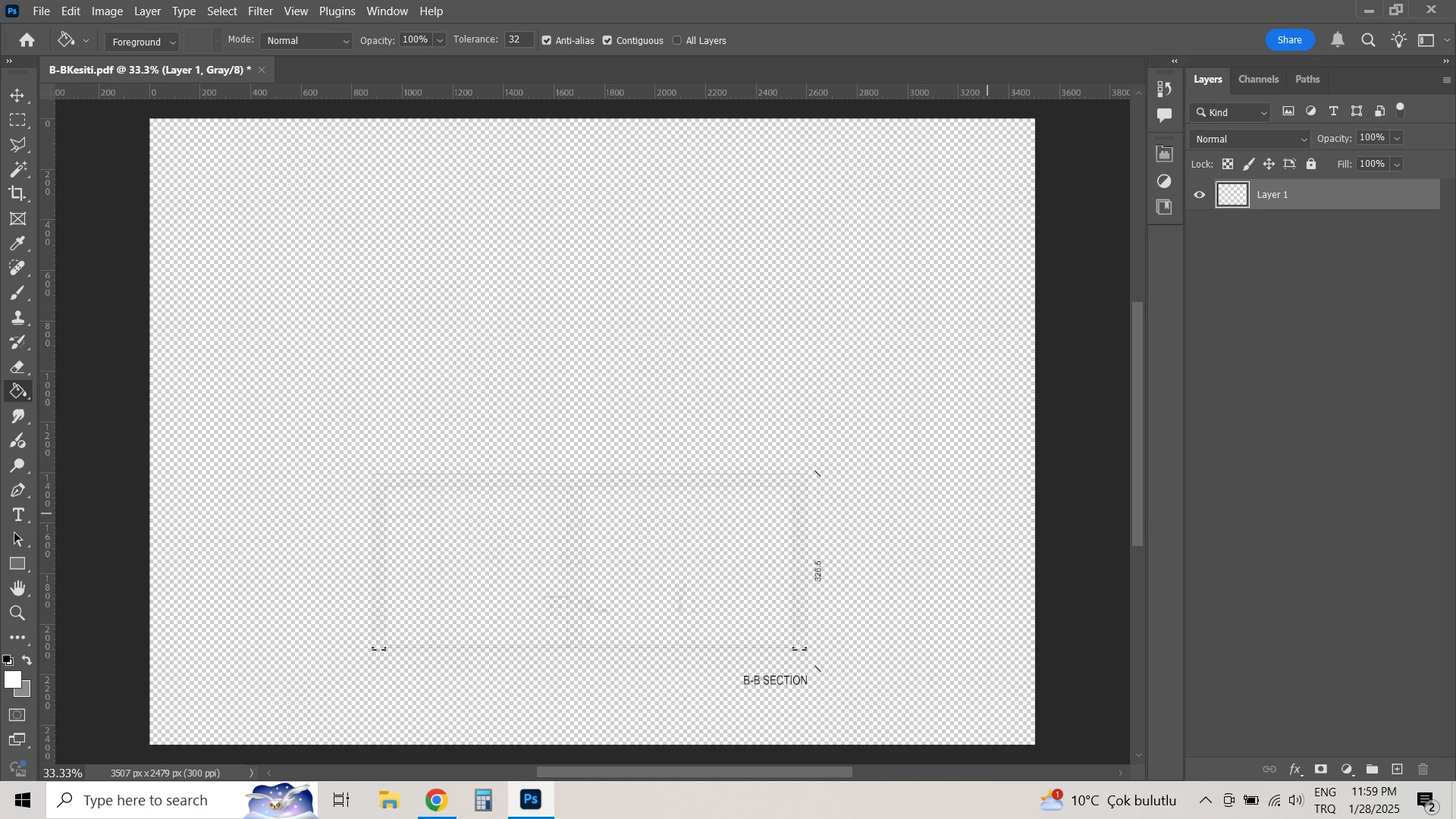Select the Crop tool
Image resolution: width=1456 pixels, height=819 pixels.
(x=17, y=193)
